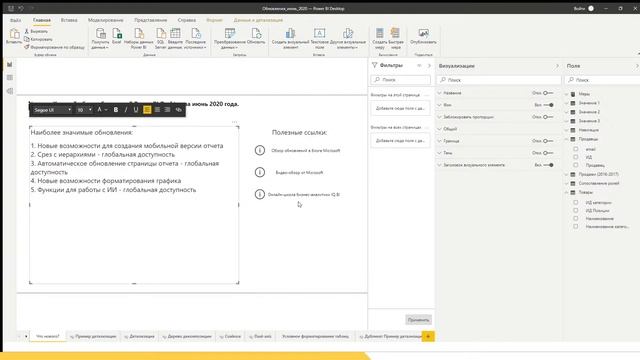Check the ИД категории field checkbox
Viewport: 640px width, 360px height.
(x=576, y=202)
